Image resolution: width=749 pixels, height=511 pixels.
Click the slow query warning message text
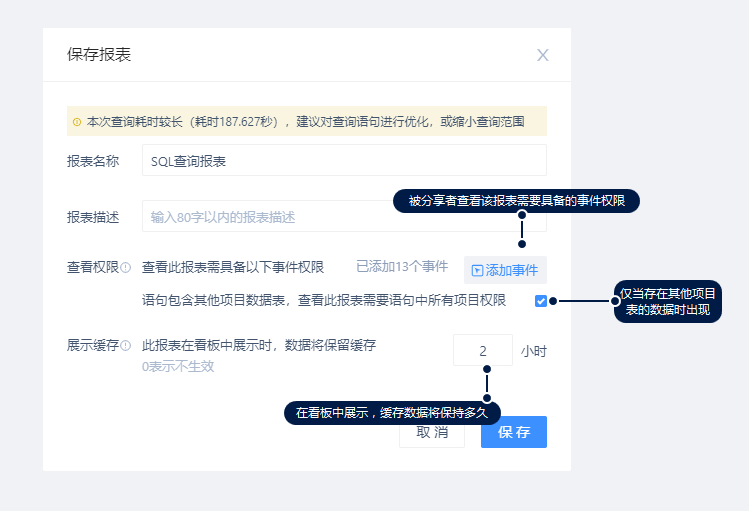(305, 122)
